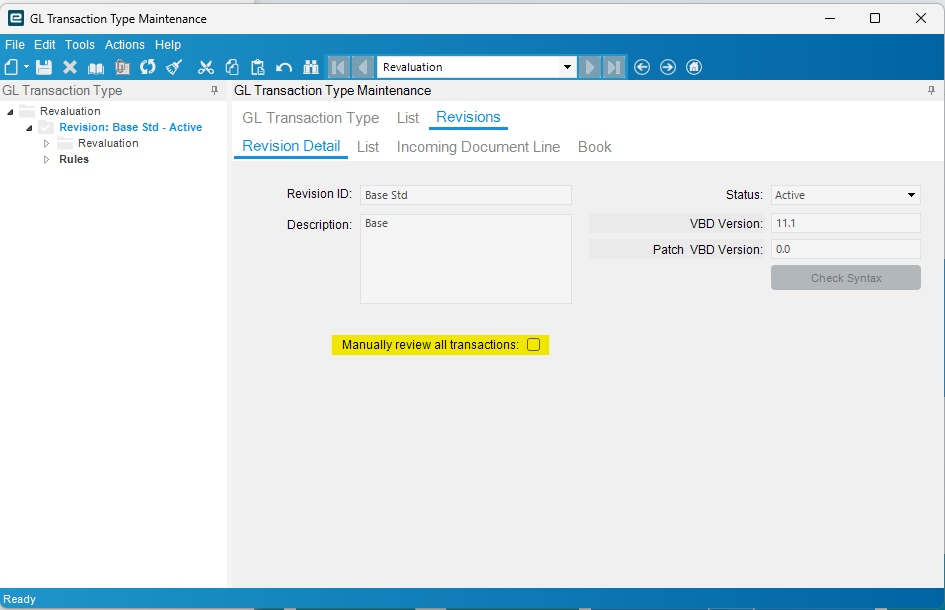This screenshot has height=610, width=945.
Task: Click the Paste clipboard icon
Action: click(258, 67)
